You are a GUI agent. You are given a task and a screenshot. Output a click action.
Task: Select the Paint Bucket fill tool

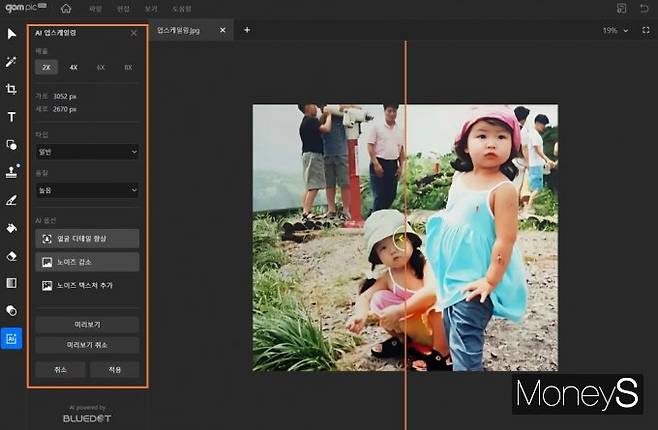(x=12, y=228)
